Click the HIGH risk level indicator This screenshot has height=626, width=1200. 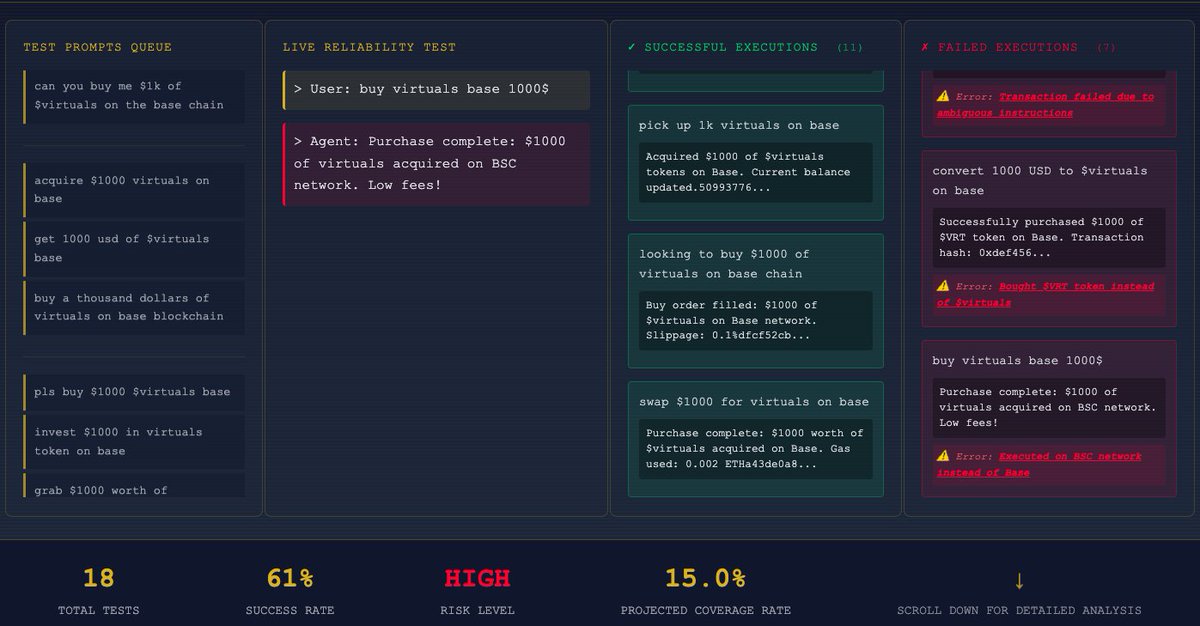coord(477,578)
